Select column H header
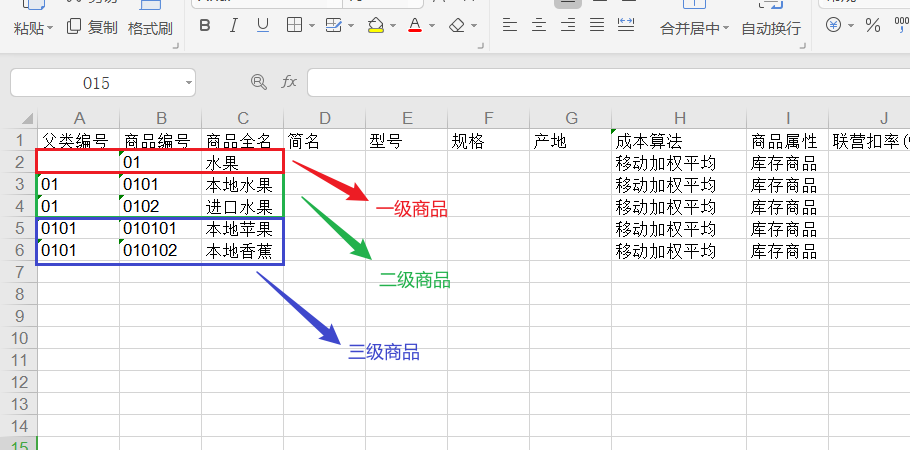Image resolution: width=910 pixels, height=450 pixels. click(679, 117)
